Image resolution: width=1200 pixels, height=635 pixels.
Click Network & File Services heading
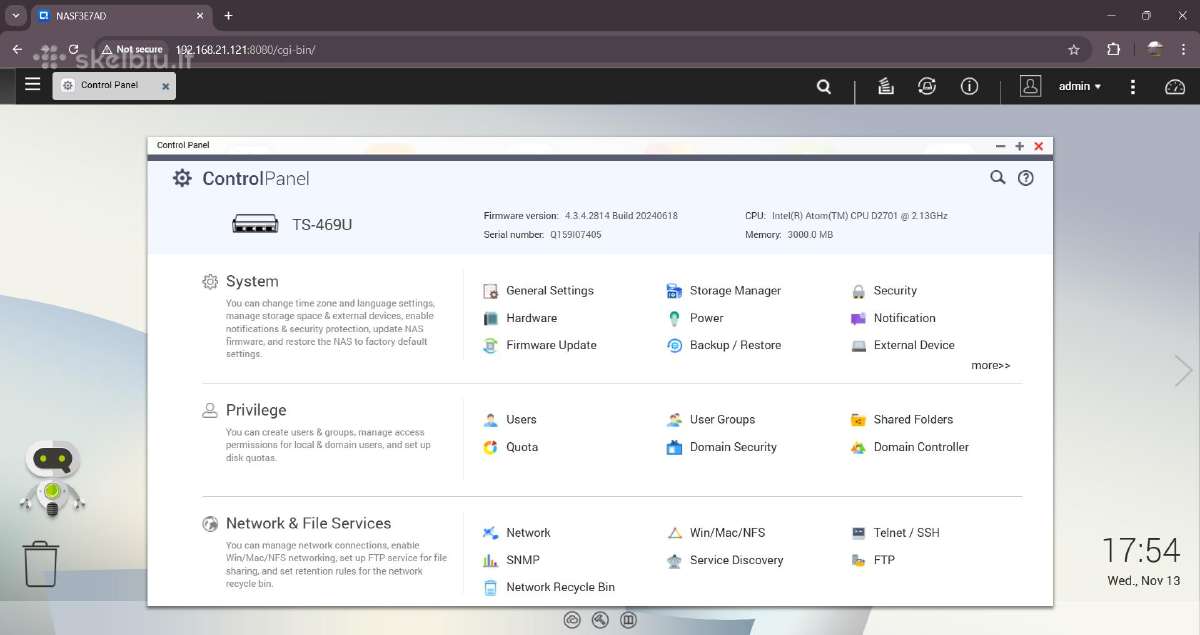pos(308,523)
